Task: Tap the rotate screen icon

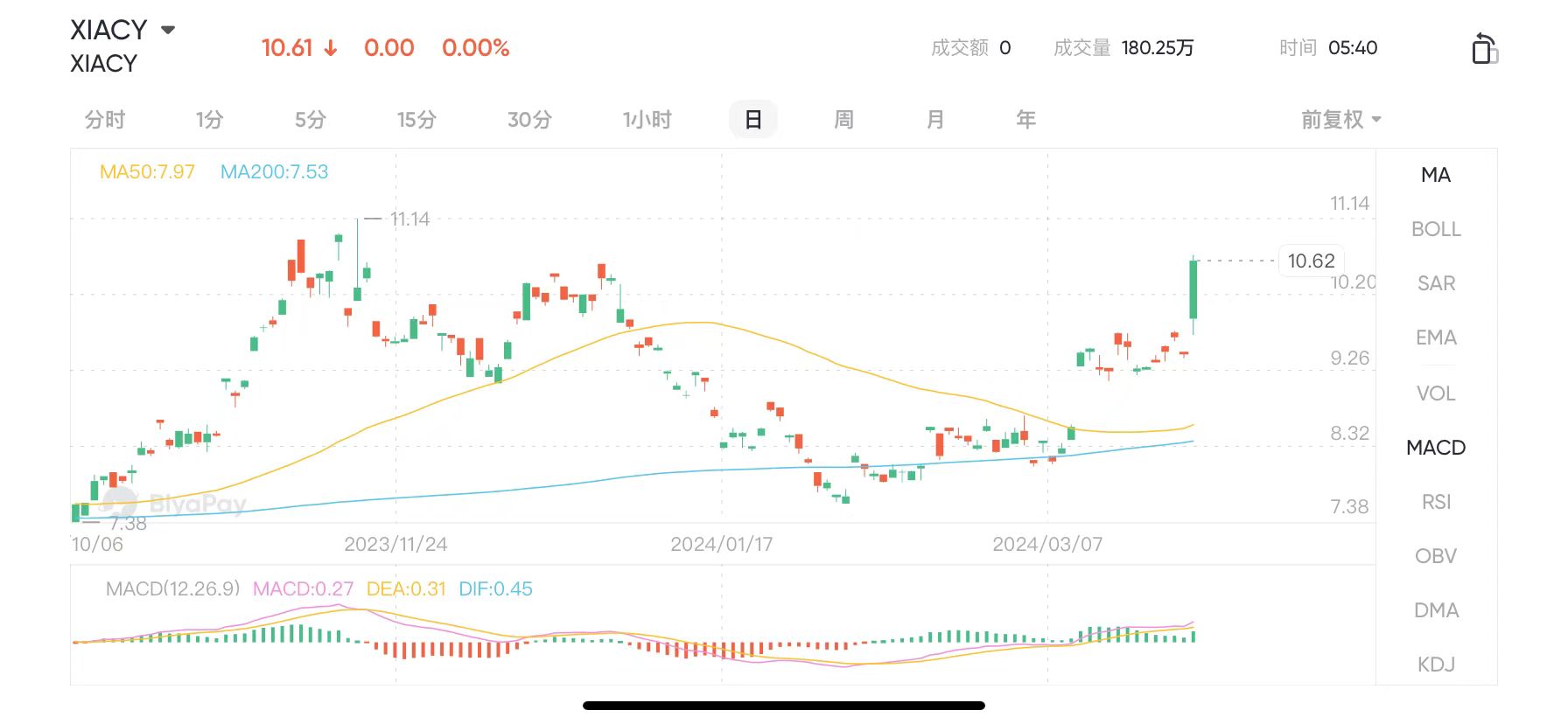Action: tap(1484, 49)
